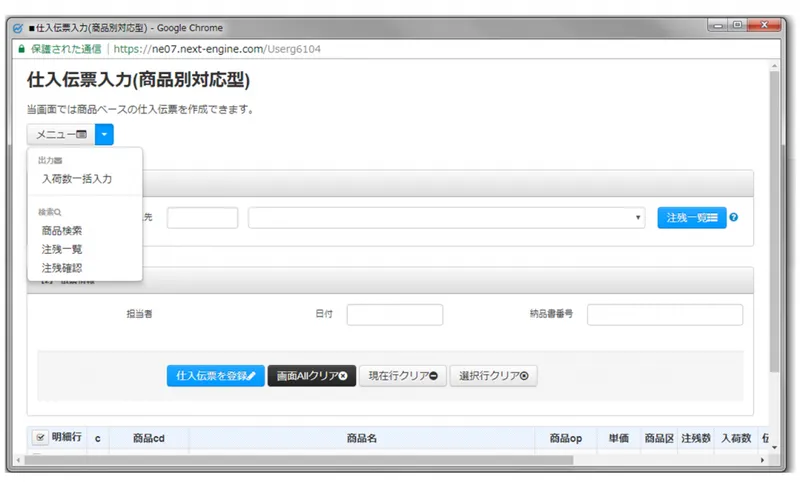
Task: Click the 日付 date input field
Action: click(395, 314)
